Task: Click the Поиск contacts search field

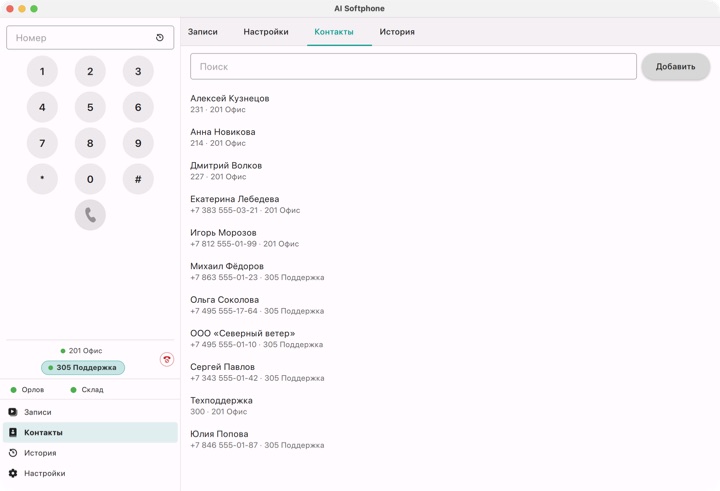Action: pos(413,67)
